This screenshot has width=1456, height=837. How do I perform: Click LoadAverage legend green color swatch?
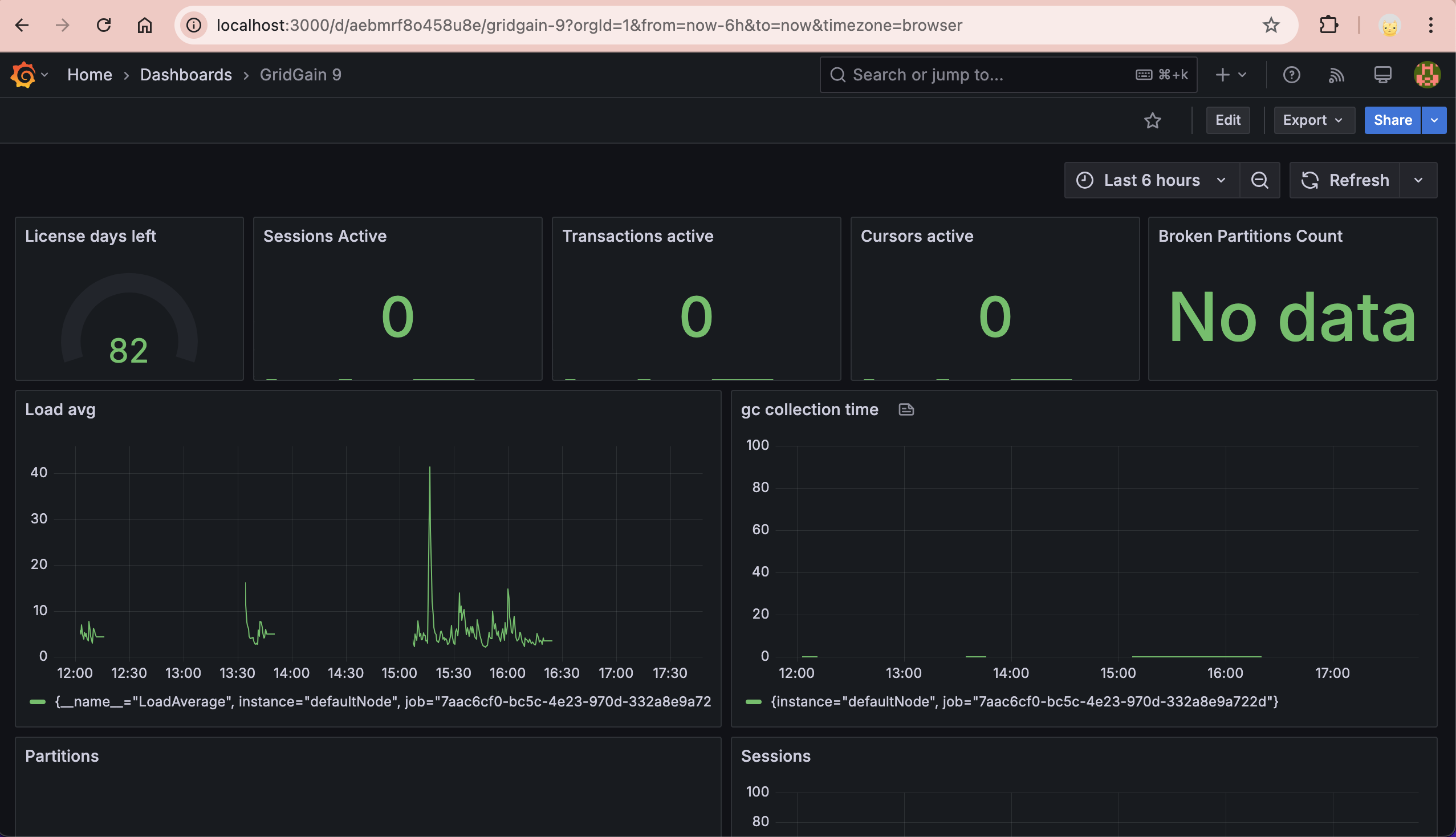click(x=38, y=702)
